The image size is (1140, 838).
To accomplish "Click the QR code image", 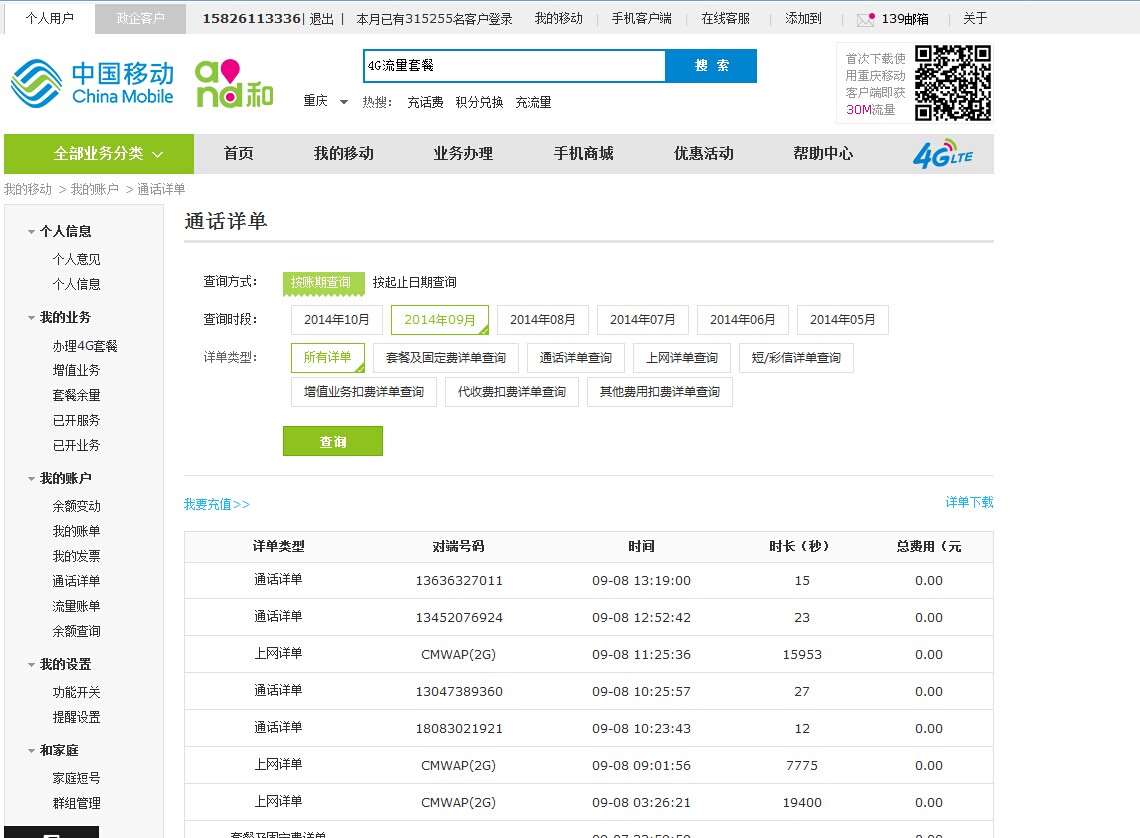I will pyautogui.click(x=952, y=83).
